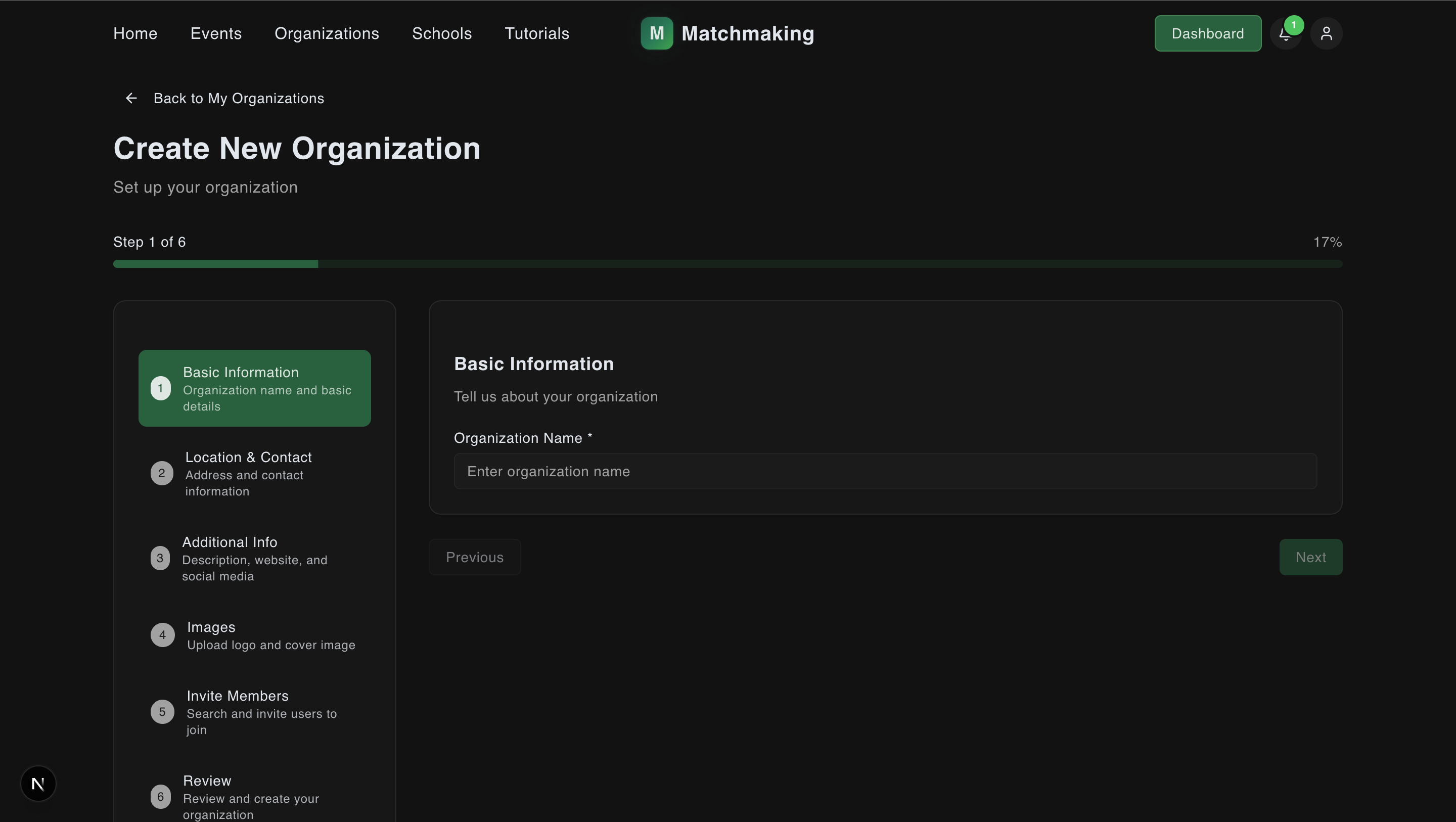Select the Images step title
Viewport: 1456px width, 822px height.
[211, 627]
